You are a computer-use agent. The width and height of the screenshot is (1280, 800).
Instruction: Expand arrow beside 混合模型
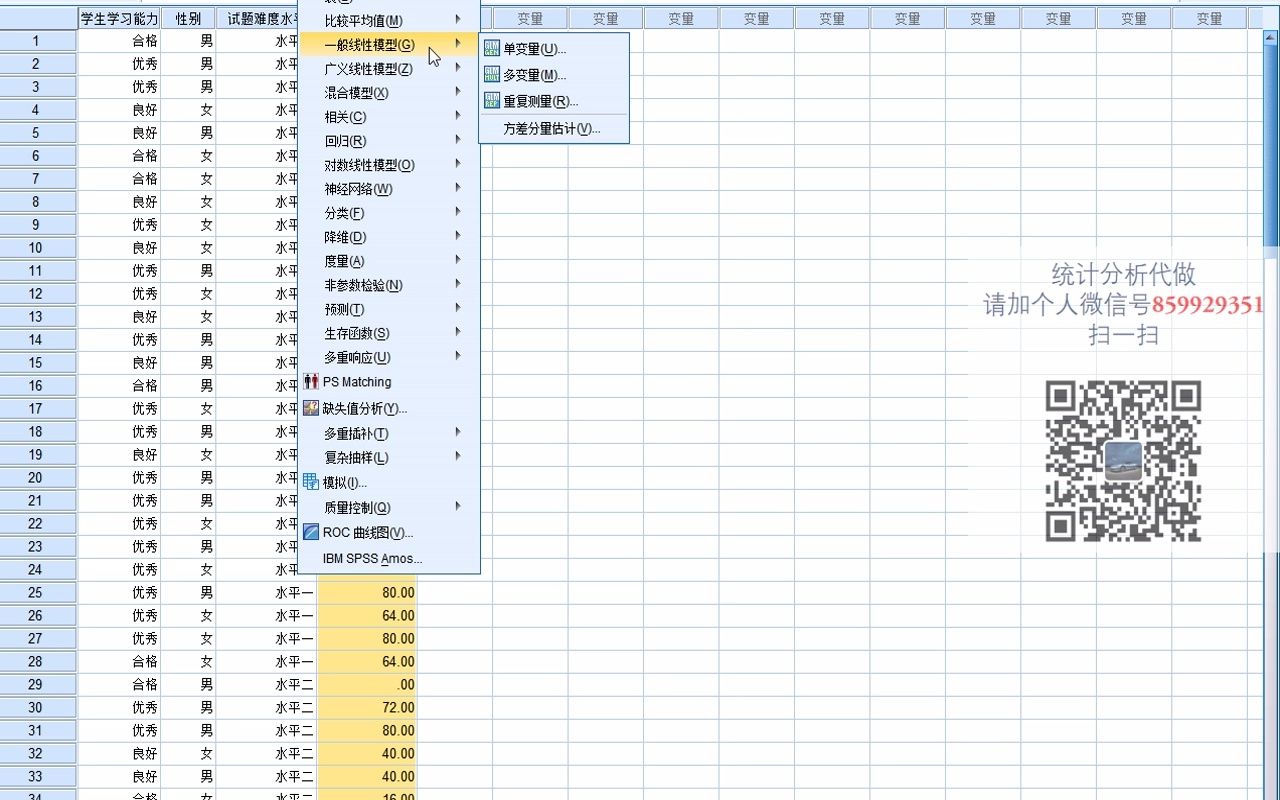tap(458, 91)
